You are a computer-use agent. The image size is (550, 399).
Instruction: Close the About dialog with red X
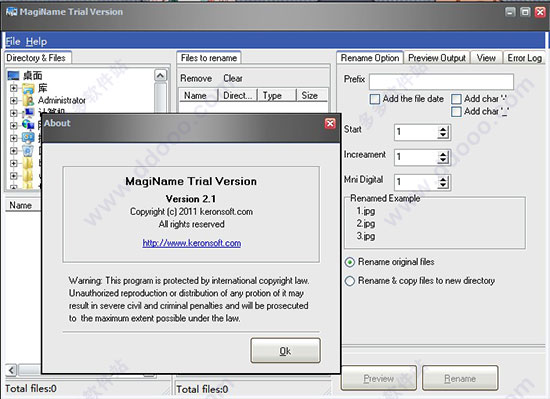(330, 123)
